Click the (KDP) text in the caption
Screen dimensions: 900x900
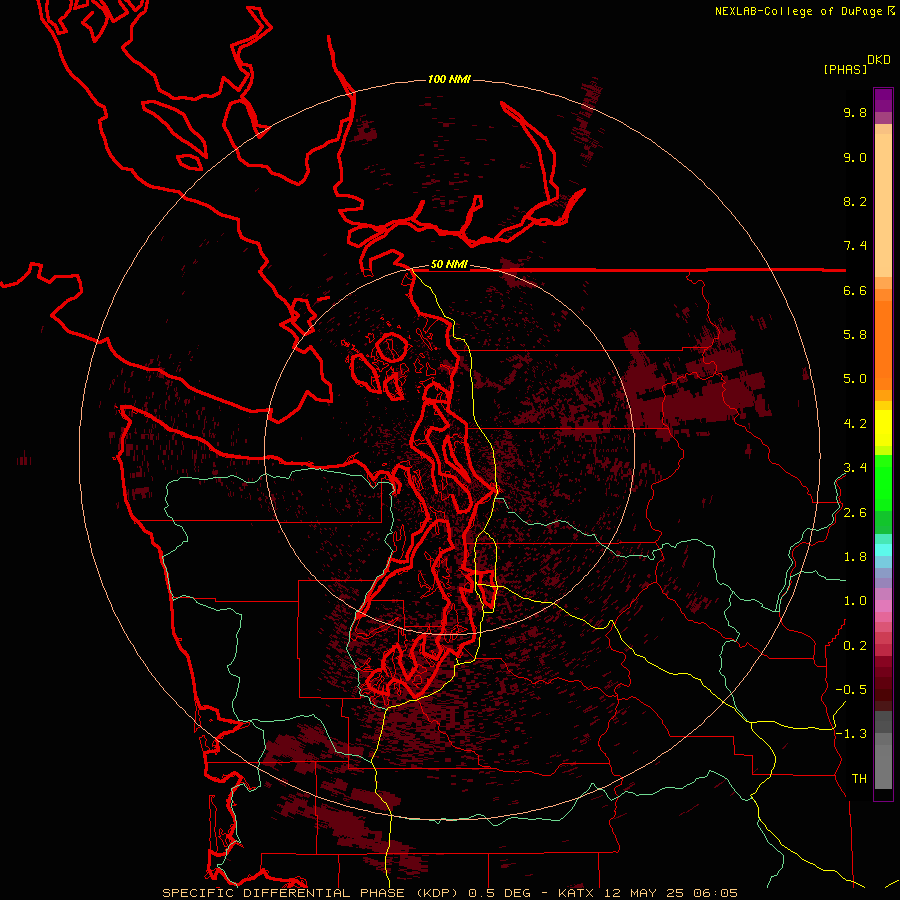438,893
